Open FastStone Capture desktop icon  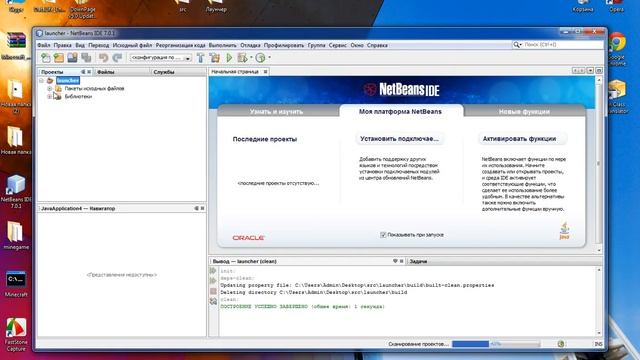coord(16,335)
